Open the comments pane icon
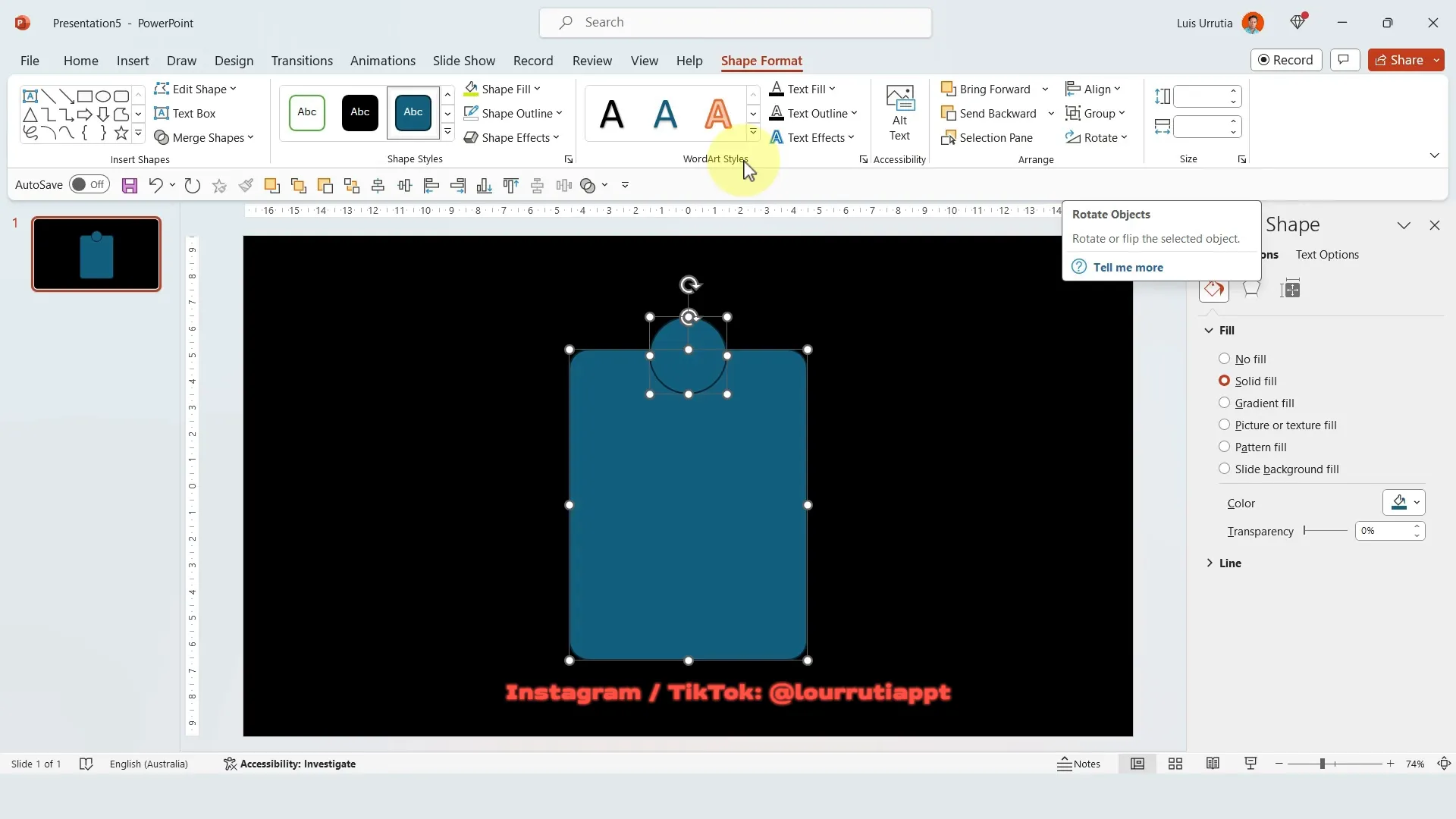Viewport: 1456px width, 819px height. pos(1345,60)
